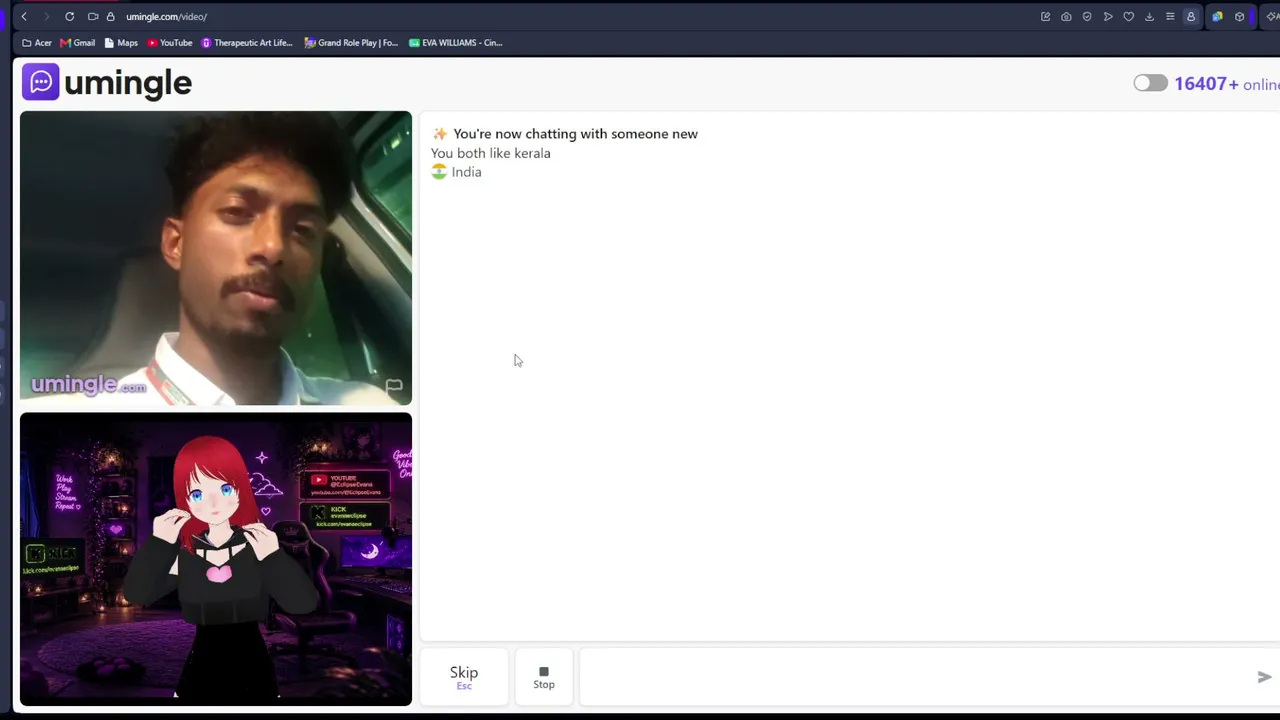Open the Therapeutic Art Life bookmark
The image size is (1280, 720).
(247, 43)
